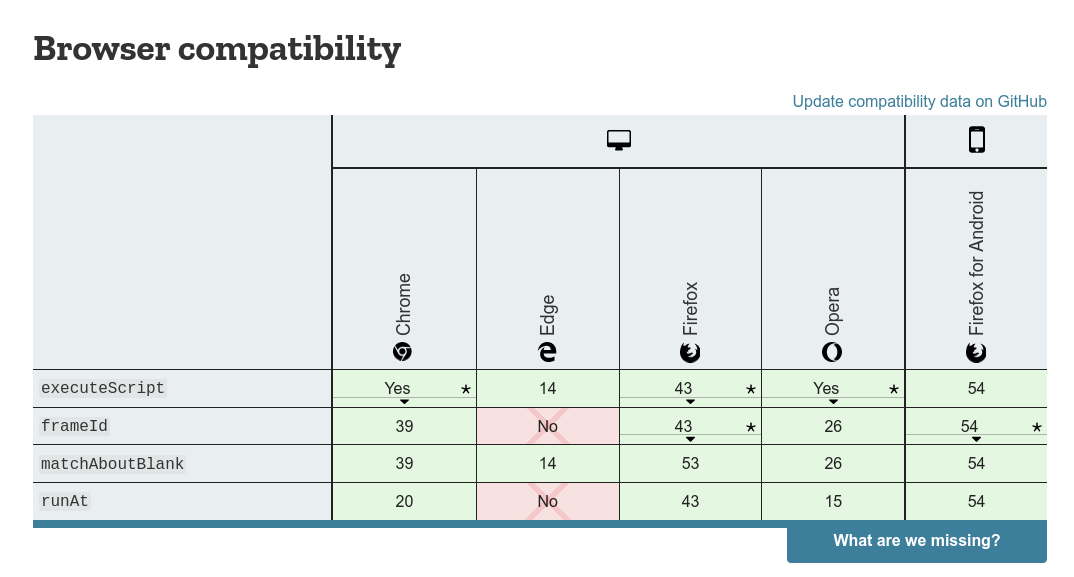The image size is (1074, 577).
Task: Expand Firefox 43 frameId details arrow
Action: point(690,439)
